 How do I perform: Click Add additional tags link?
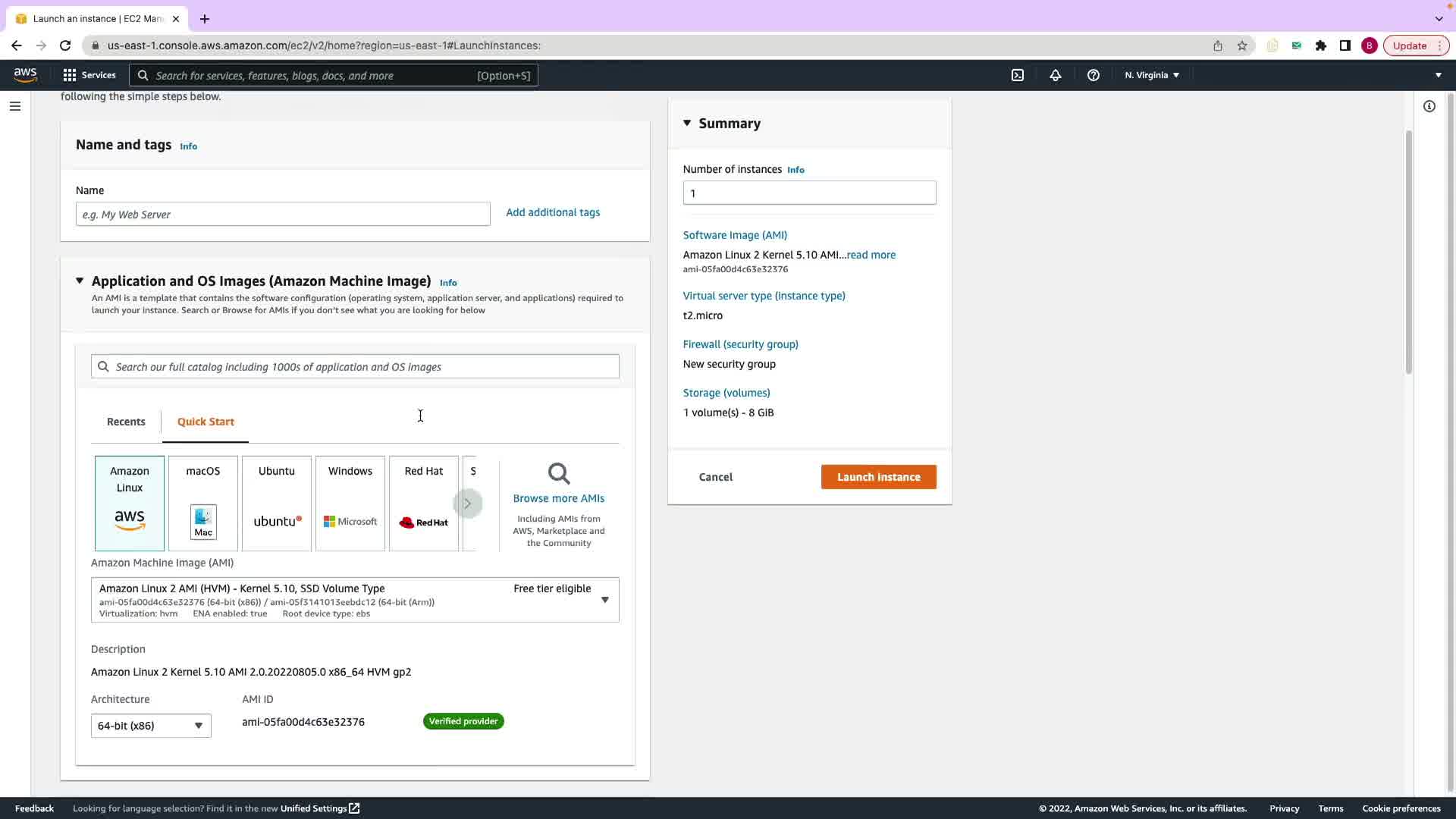[x=553, y=212]
